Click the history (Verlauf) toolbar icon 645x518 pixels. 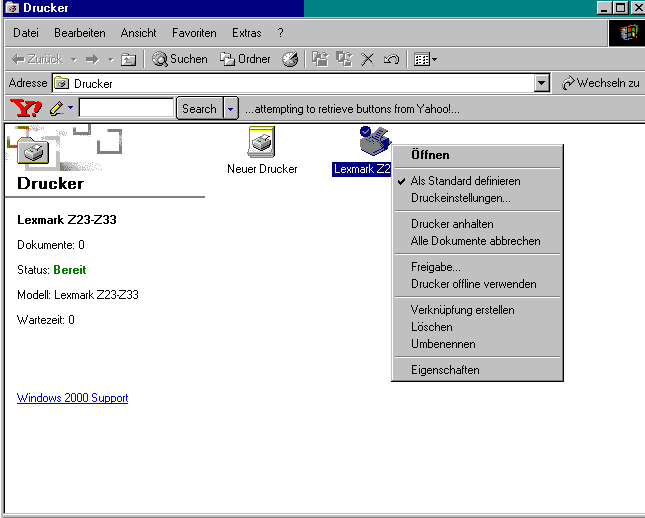tap(290, 59)
